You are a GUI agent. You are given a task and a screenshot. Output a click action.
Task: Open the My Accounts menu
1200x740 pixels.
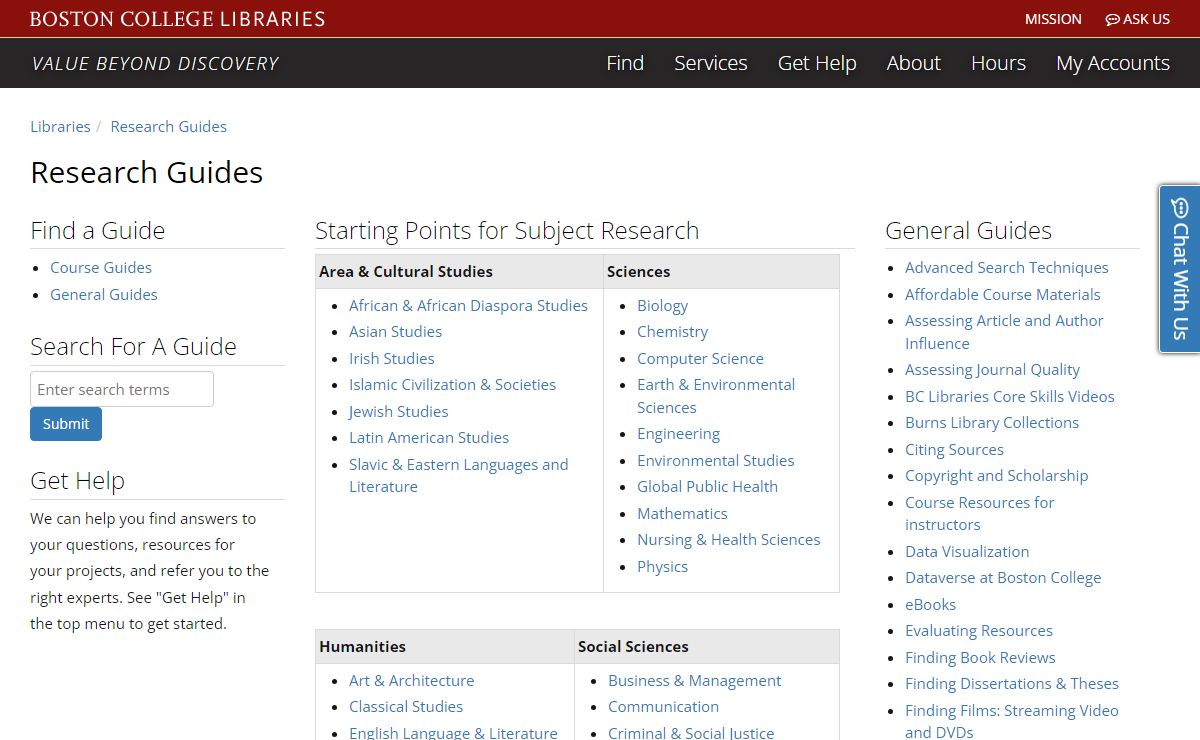[x=1113, y=63]
